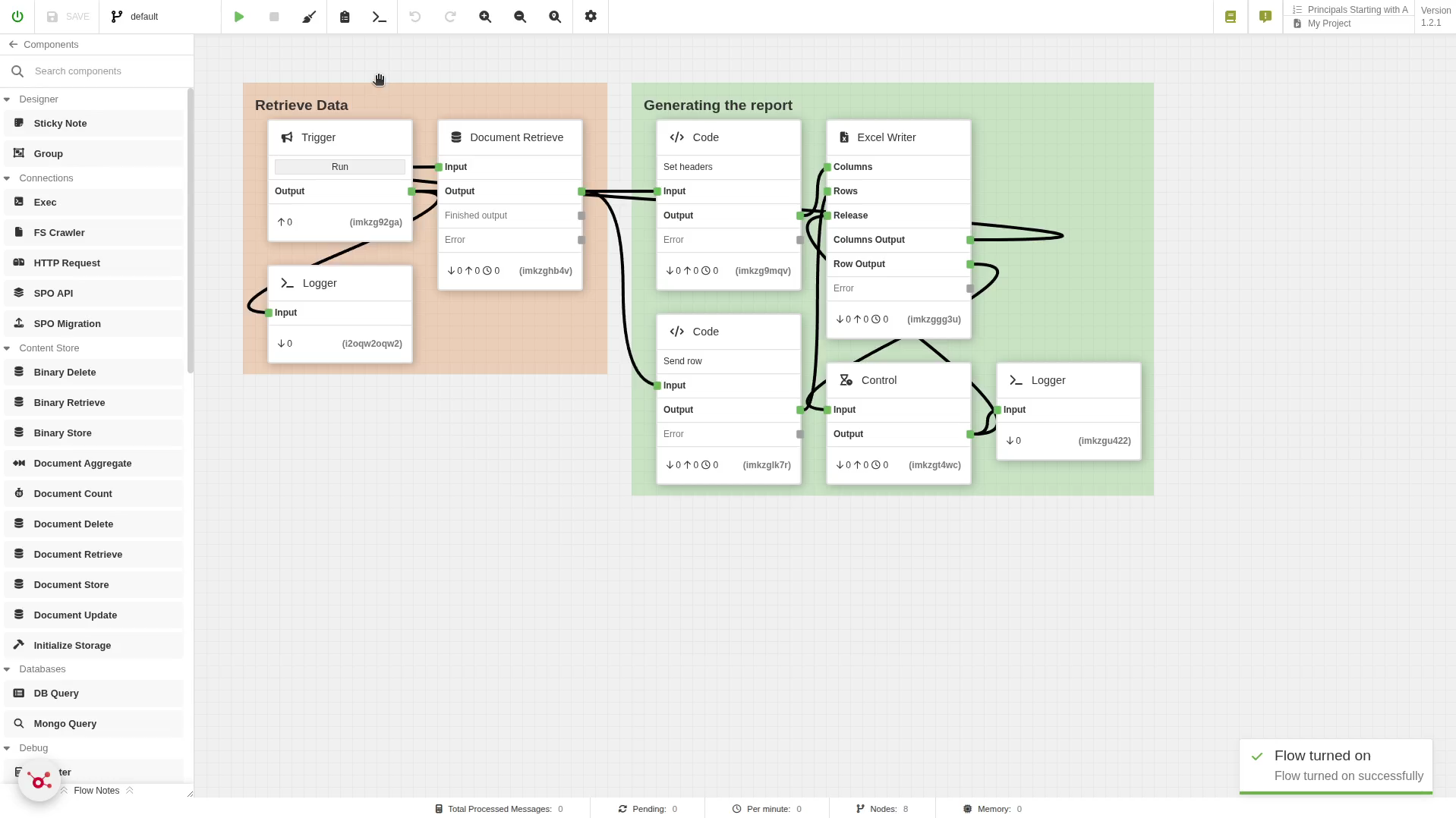Expand the Flow Notes panel
Screen dimensions: 1456x818
tap(97, 791)
